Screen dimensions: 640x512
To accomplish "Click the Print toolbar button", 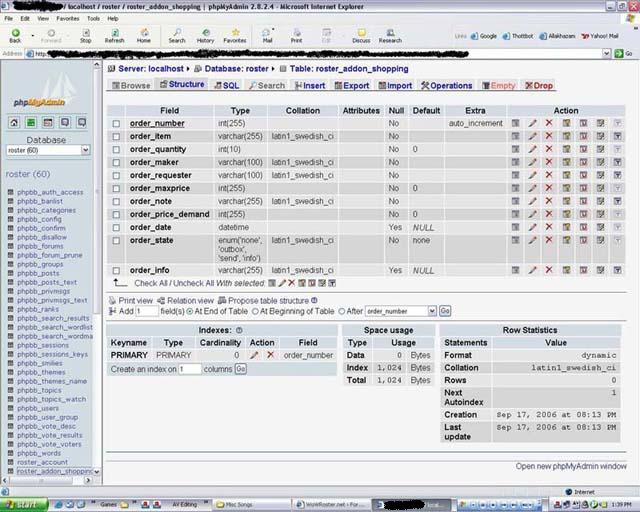I will tap(297, 36).
